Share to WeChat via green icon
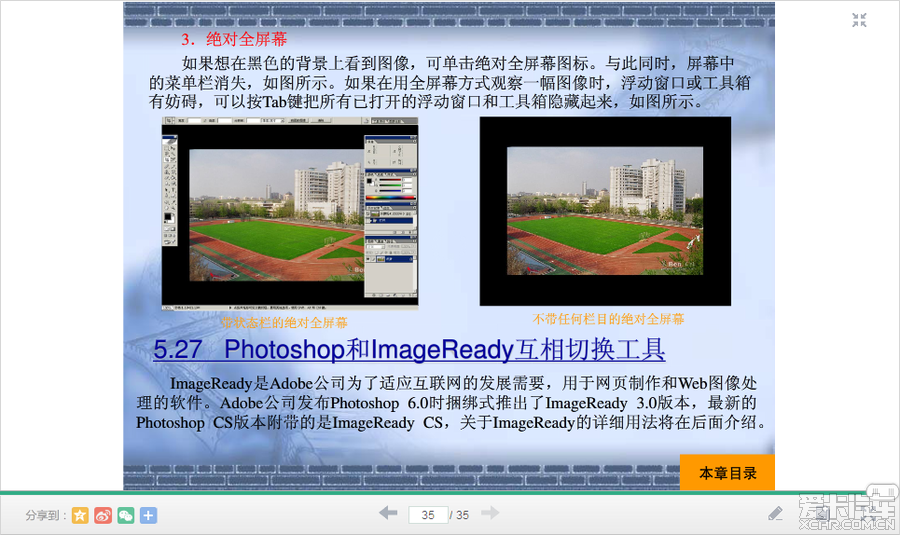Viewport: 900px width, 535px height. point(126,515)
